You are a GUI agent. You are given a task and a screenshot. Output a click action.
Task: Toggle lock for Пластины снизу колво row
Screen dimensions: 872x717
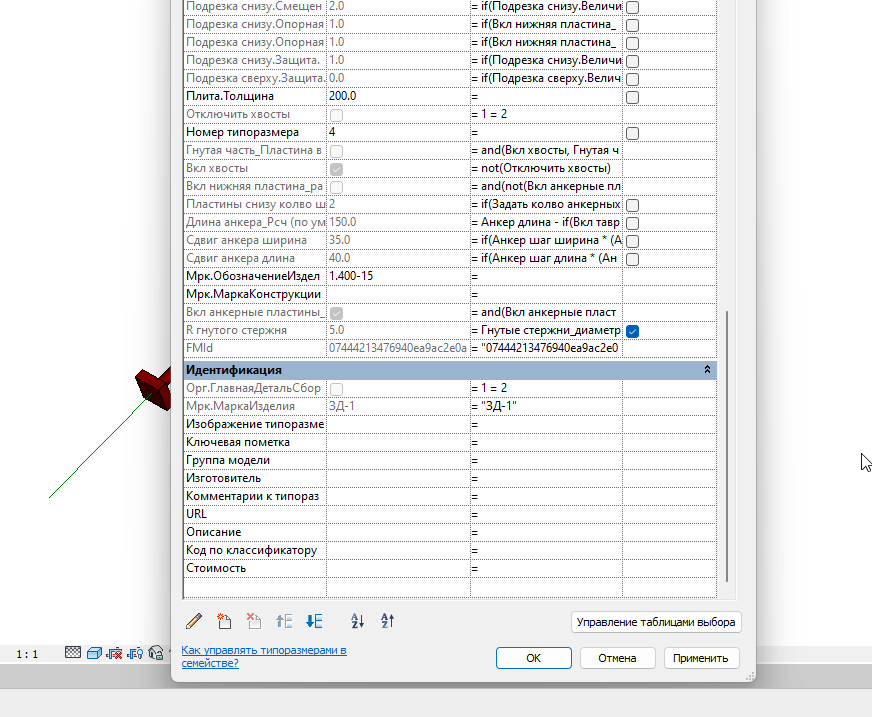click(632, 205)
